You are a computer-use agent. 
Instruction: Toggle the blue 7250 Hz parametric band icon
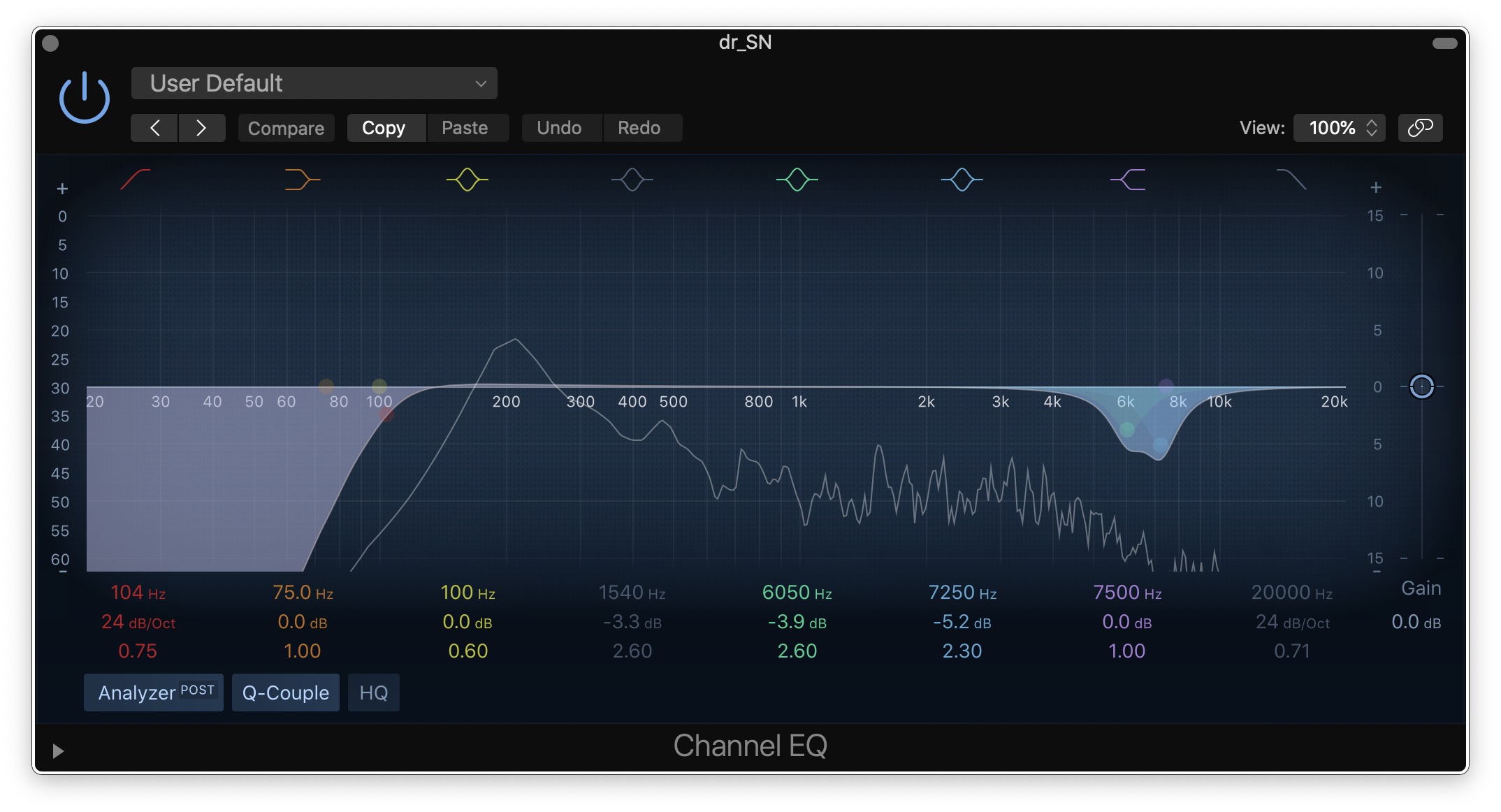pyautogui.click(x=962, y=180)
